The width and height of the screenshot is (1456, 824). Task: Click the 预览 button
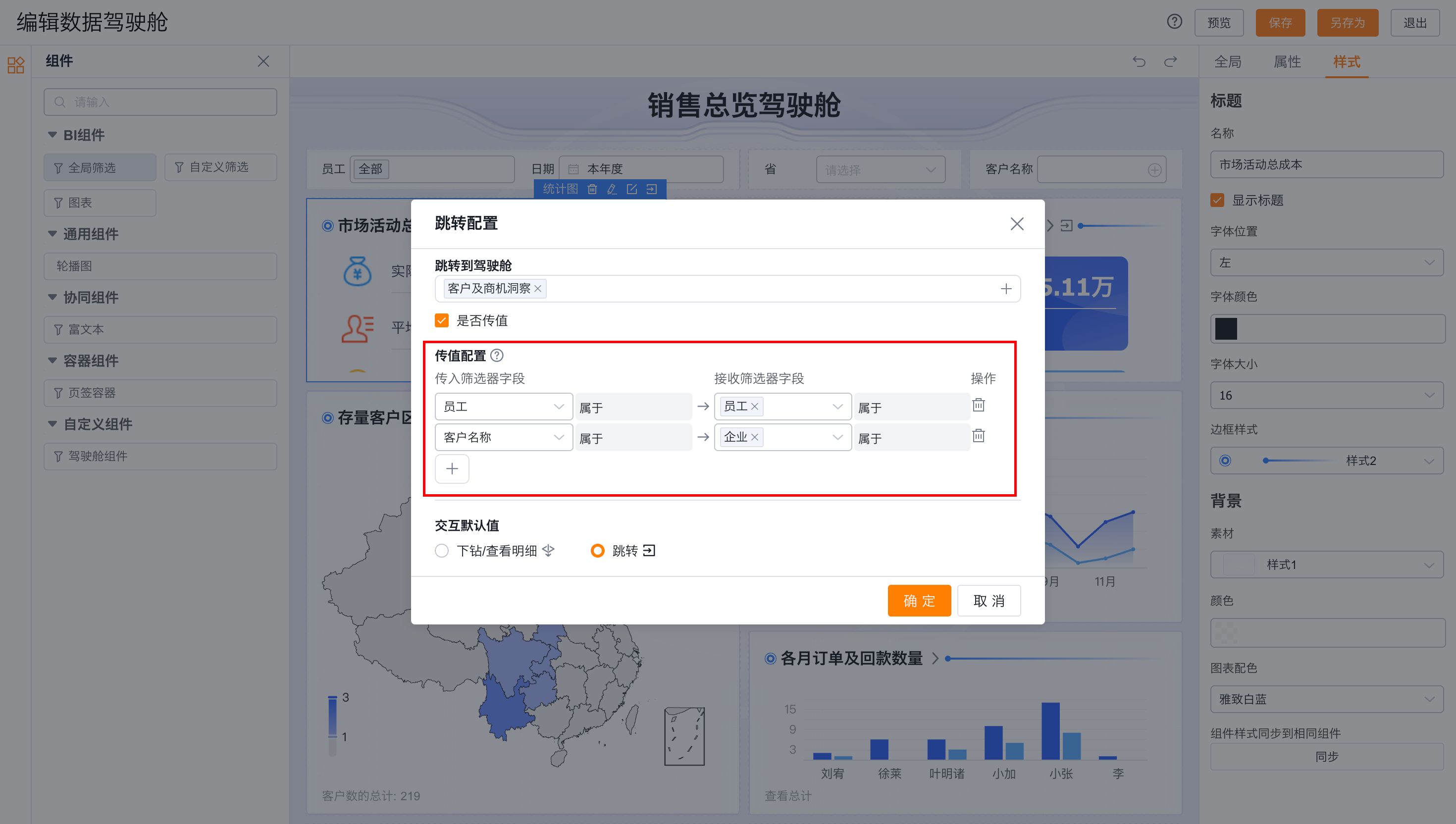[x=1218, y=23]
